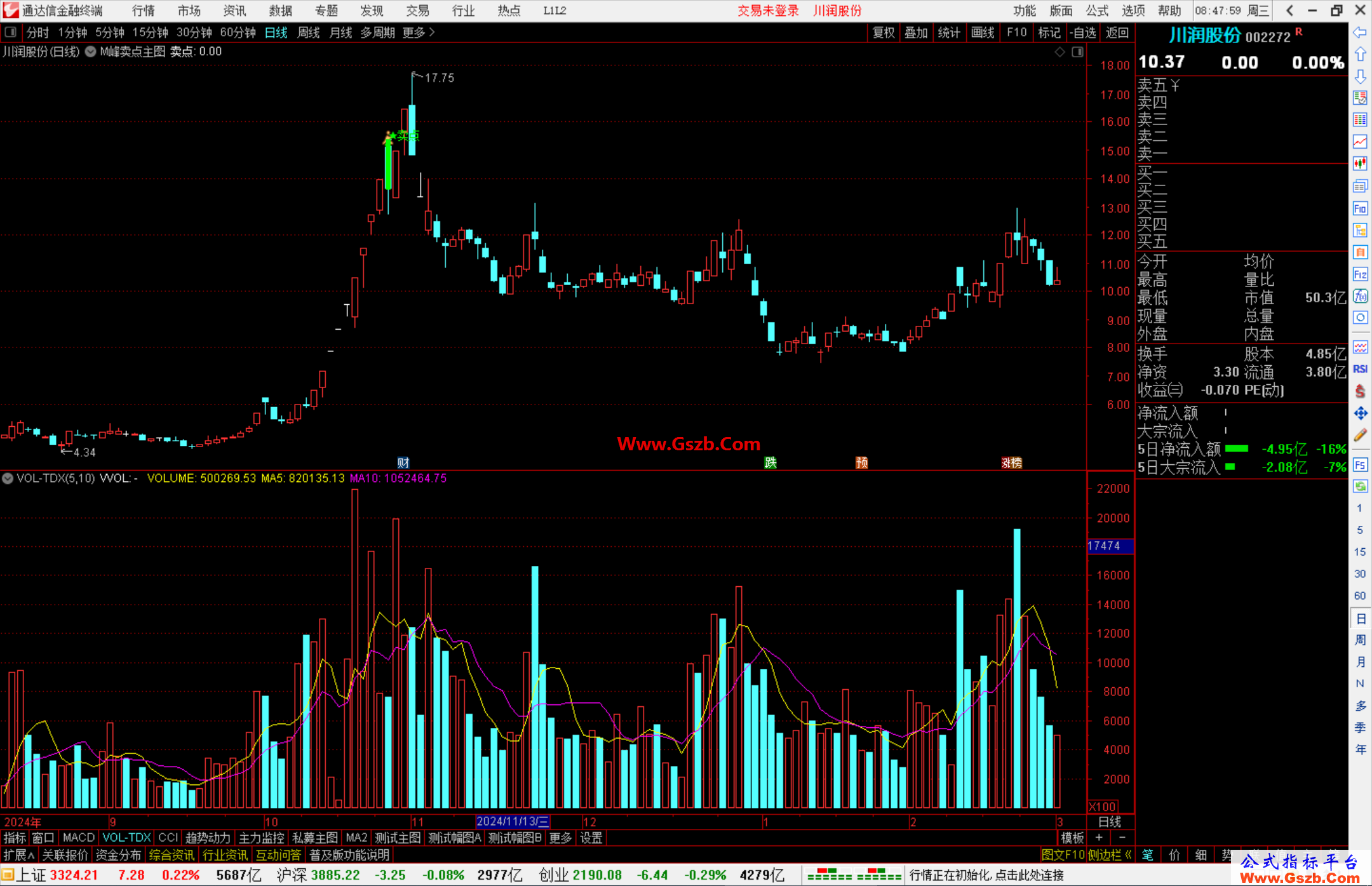
Task: Click the 行情正在初始化 reconnect message
Action: point(986,875)
